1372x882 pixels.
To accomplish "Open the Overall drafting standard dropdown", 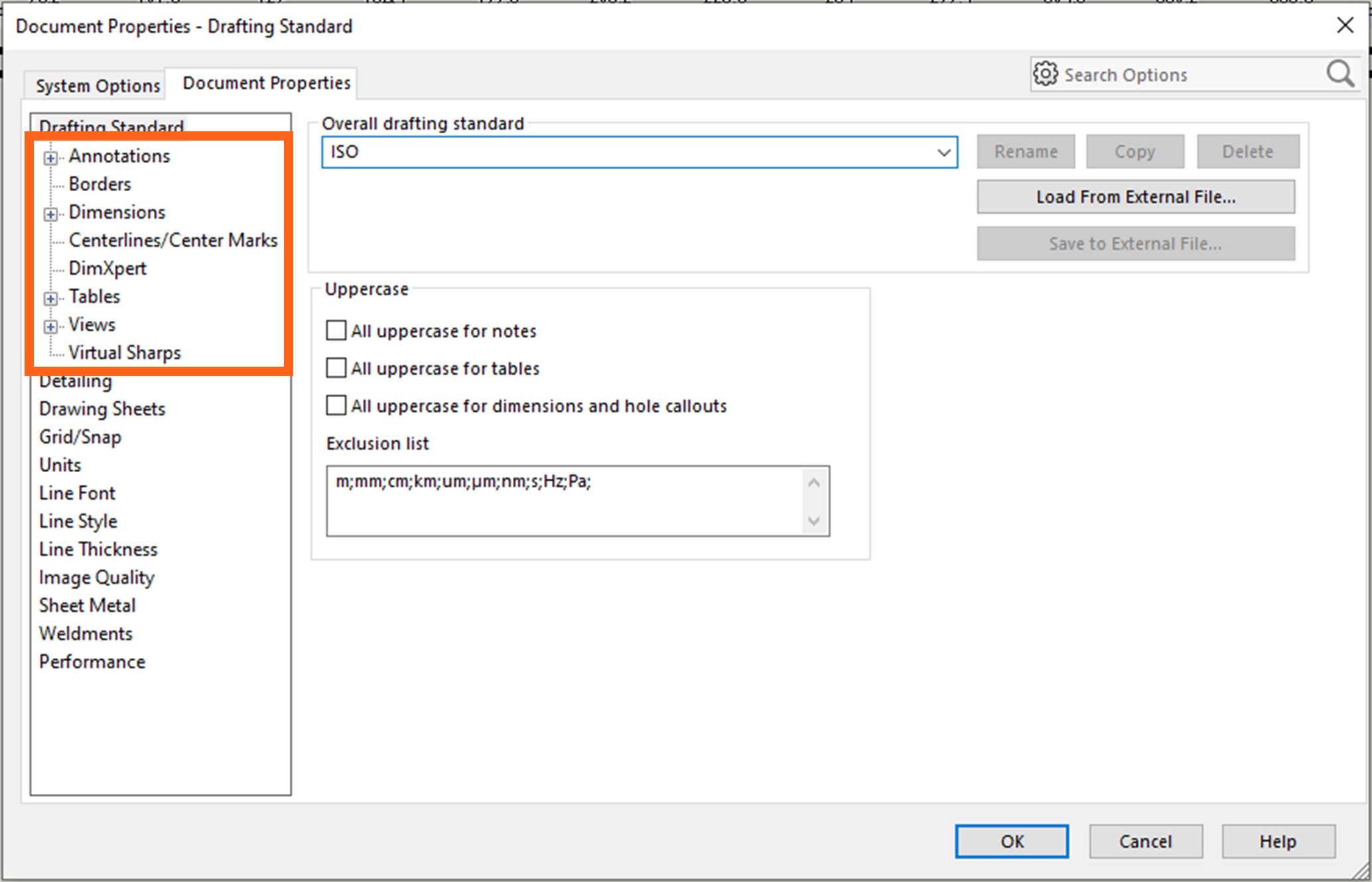I will [945, 152].
